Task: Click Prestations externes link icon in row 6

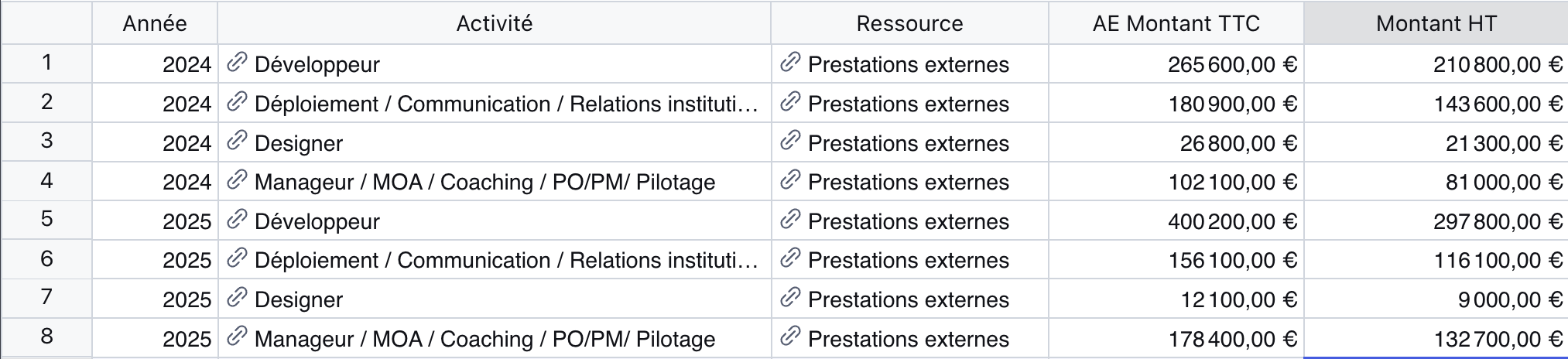Action: (x=790, y=258)
